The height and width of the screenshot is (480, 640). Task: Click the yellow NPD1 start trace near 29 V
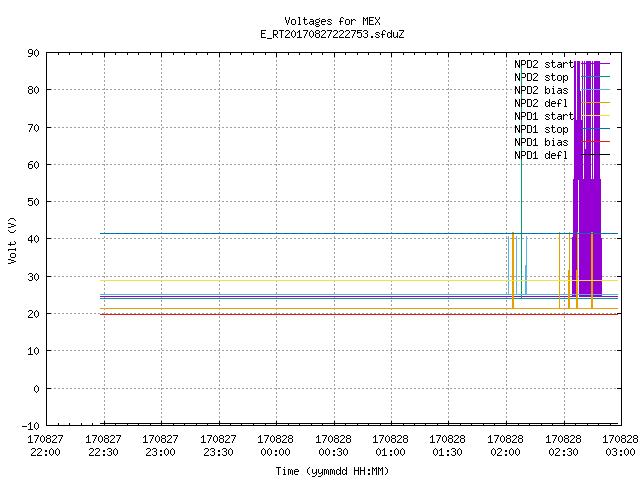tap(359, 280)
